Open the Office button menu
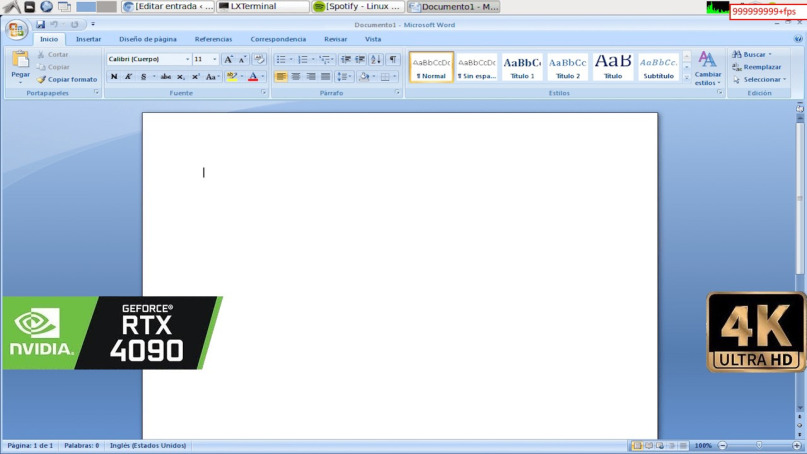 [x=16, y=29]
